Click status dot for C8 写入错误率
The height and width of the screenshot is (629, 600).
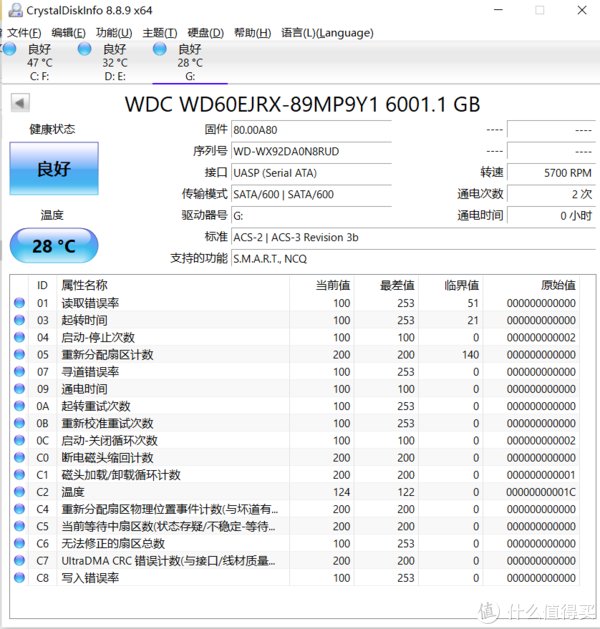[19, 578]
